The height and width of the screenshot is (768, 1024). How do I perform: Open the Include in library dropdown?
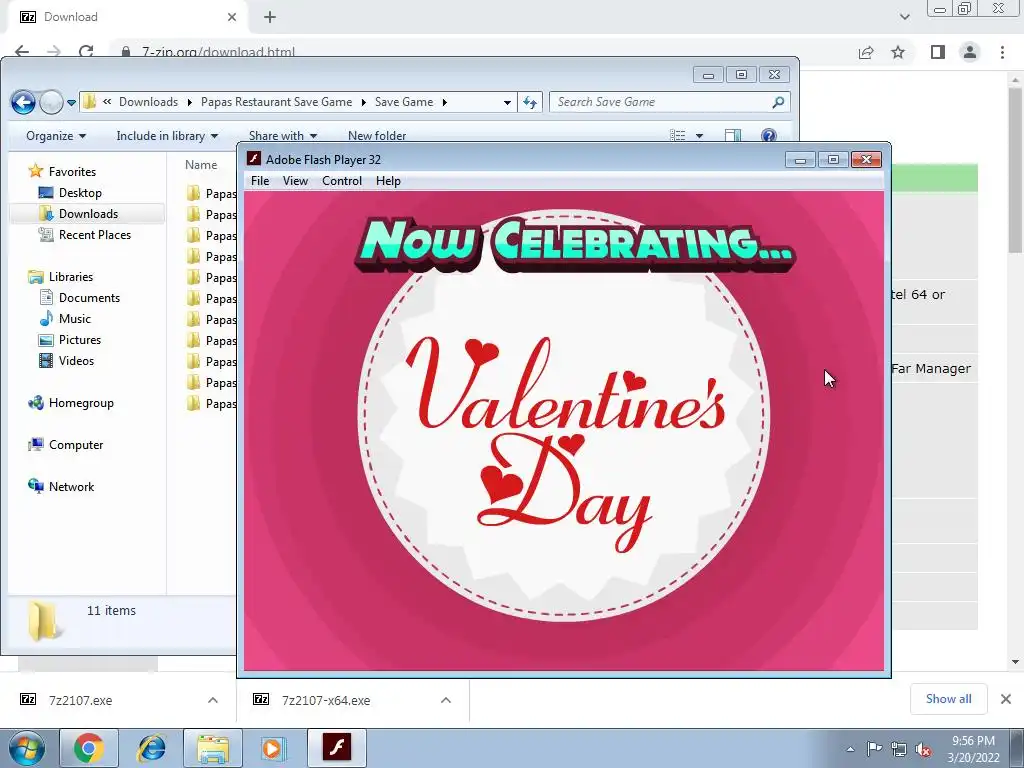point(167,136)
